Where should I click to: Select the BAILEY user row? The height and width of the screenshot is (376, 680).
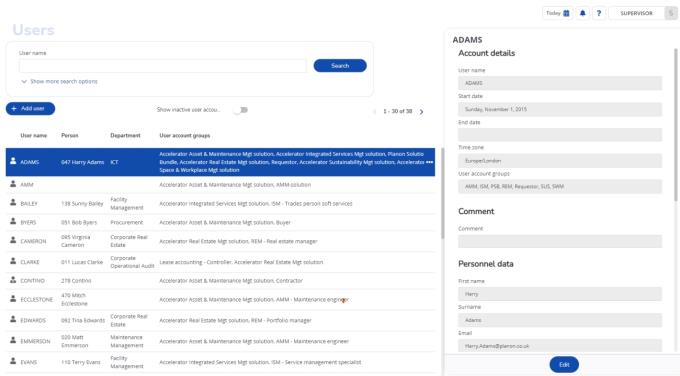[x=220, y=203]
